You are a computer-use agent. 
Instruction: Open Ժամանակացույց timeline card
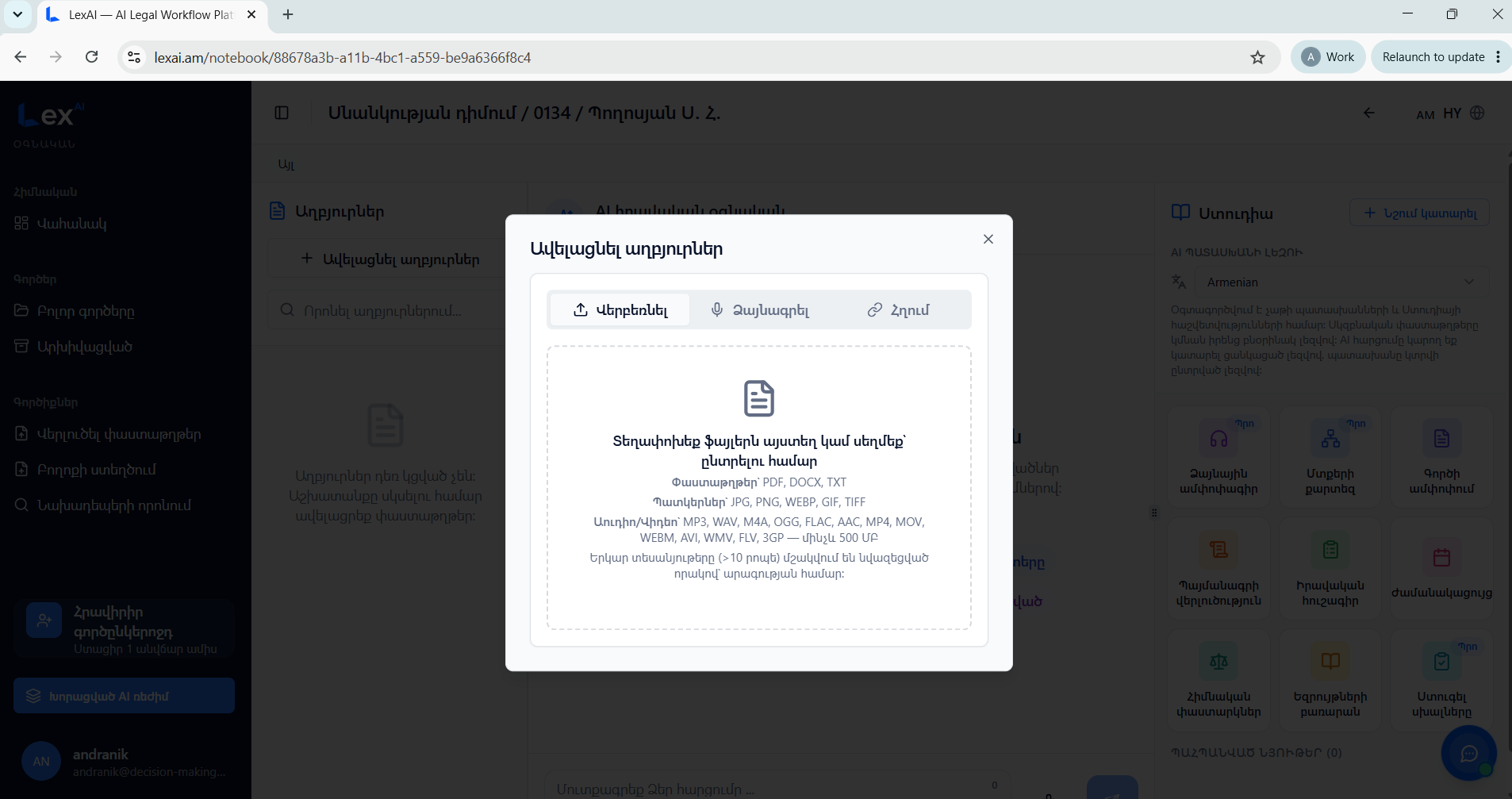[x=1441, y=568]
